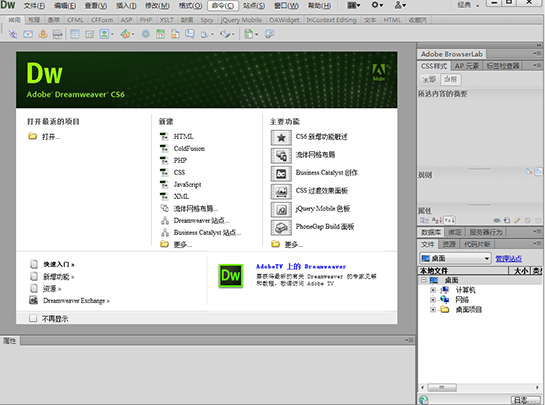Click the Tag Chooser toolbar icon
This screenshot has height=405, width=545.
pos(269,34)
